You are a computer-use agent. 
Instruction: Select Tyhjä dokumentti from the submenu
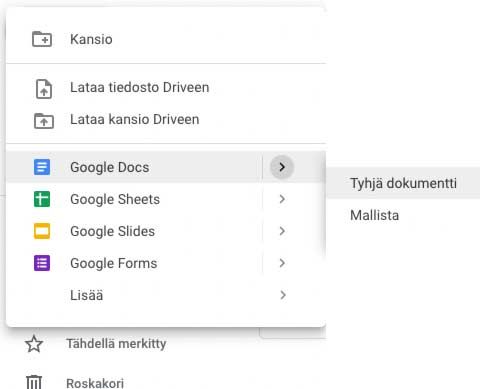[x=403, y=183]
